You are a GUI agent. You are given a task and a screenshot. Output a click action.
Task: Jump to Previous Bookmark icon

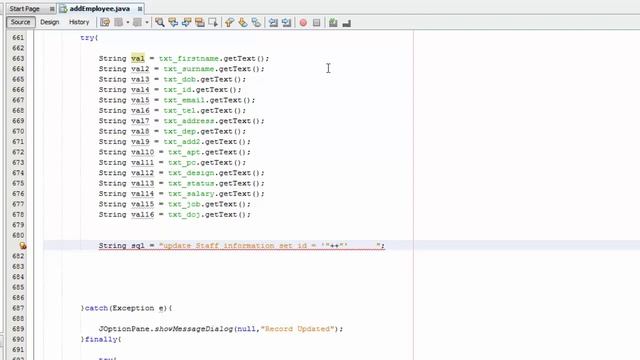pos(229,22)
